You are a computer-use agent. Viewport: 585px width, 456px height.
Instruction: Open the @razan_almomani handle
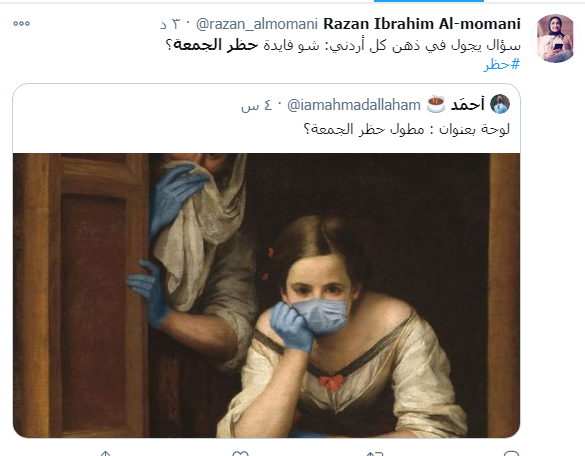pos(257,24)
